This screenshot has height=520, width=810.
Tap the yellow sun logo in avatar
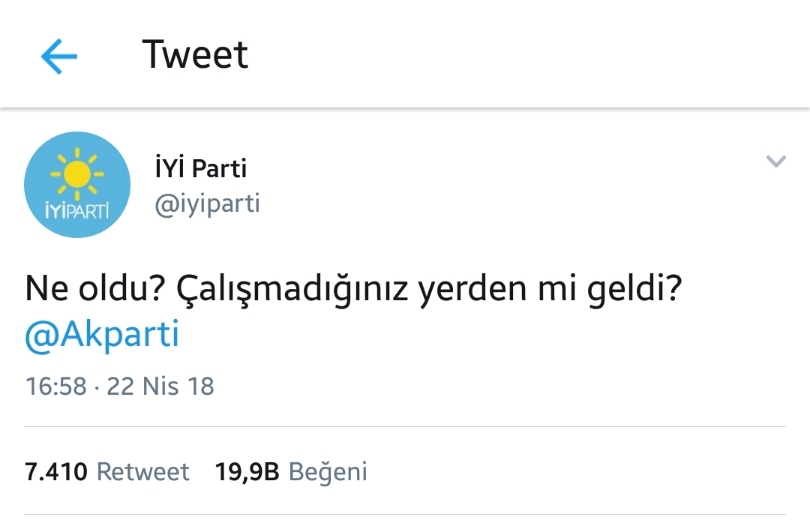pyautogui.click(x=77, y=174)
